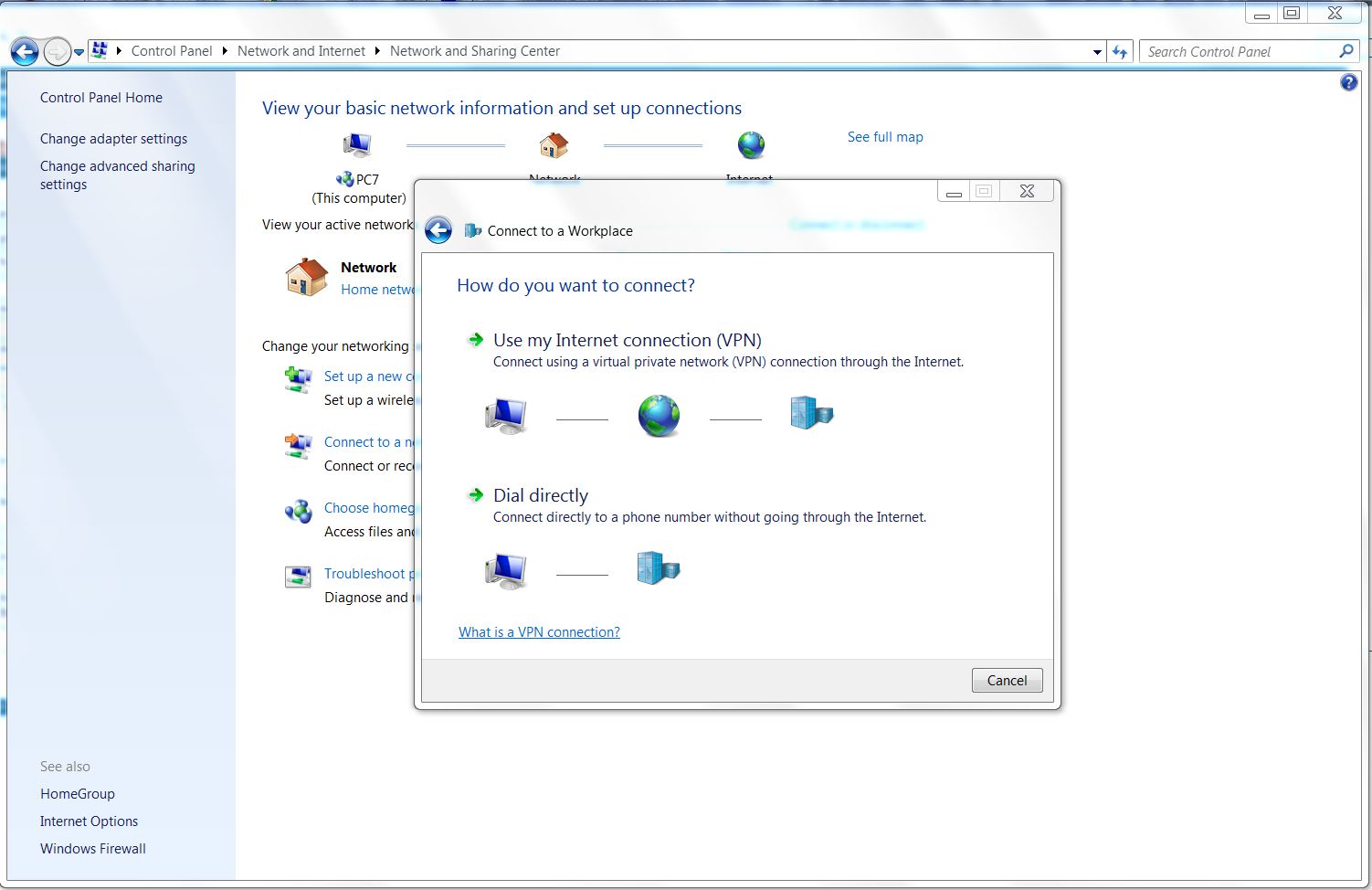Expand the arrow after Network and Internet breadcrumb
Screen dimensions: 1372x890
coord(377,51)
